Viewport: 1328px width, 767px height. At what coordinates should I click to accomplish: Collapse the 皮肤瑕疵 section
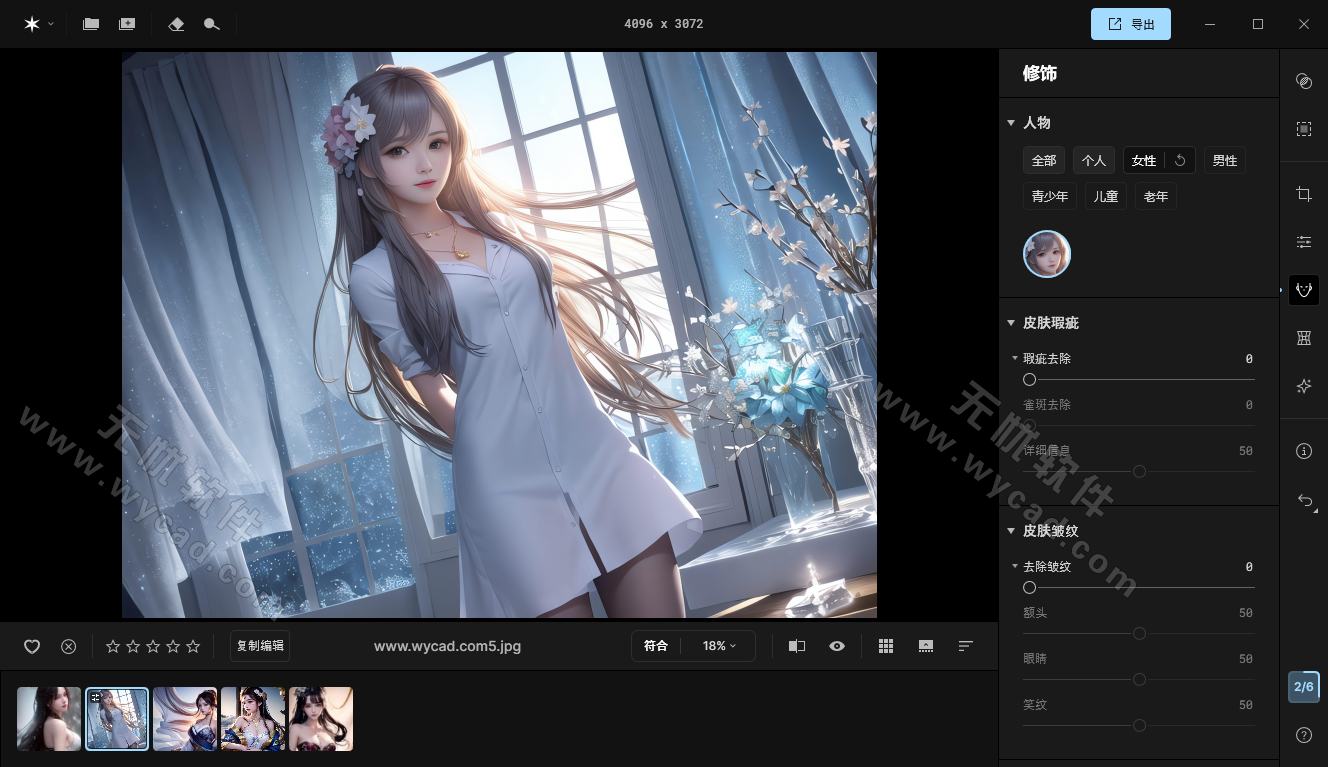[x=1012, y=322]
